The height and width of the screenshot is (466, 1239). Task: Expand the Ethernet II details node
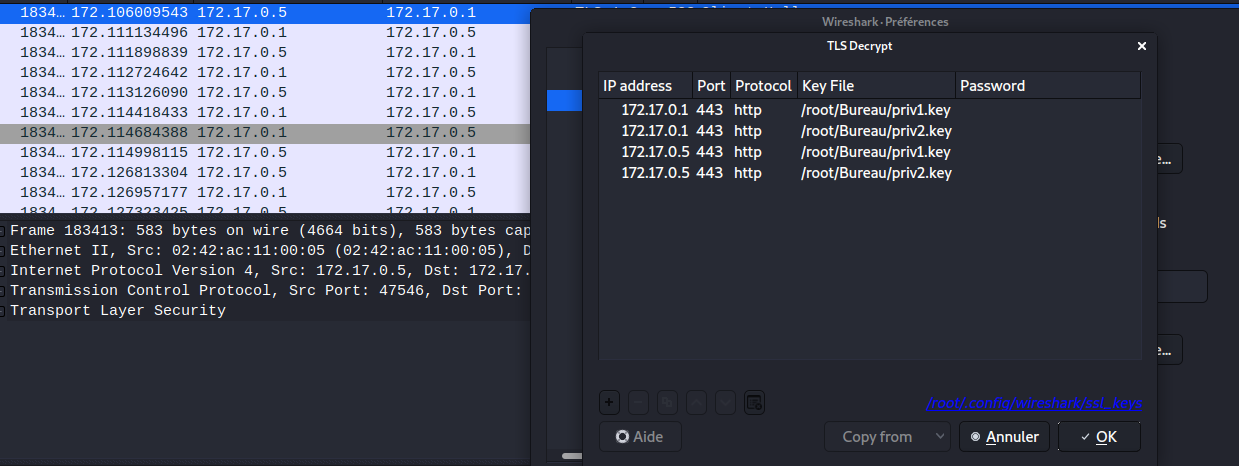(x=5, y=251)
